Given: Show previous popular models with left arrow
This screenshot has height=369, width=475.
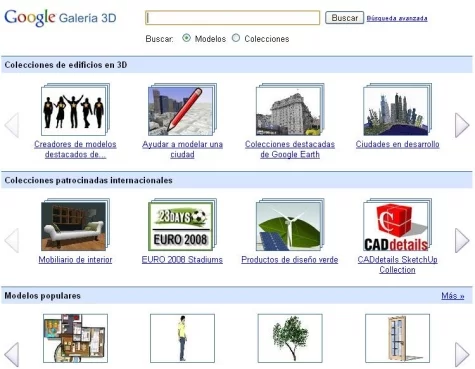Looking at the screenshot, I should tap(12, 355).
